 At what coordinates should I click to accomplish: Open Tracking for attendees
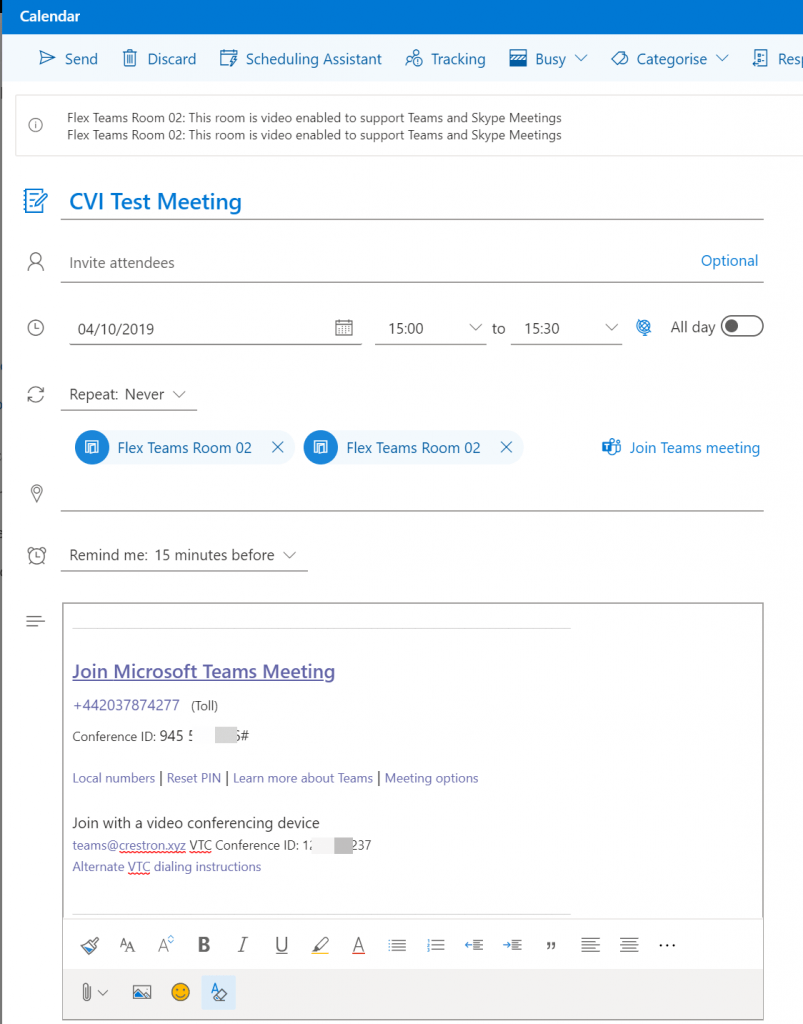pos(445,59)
